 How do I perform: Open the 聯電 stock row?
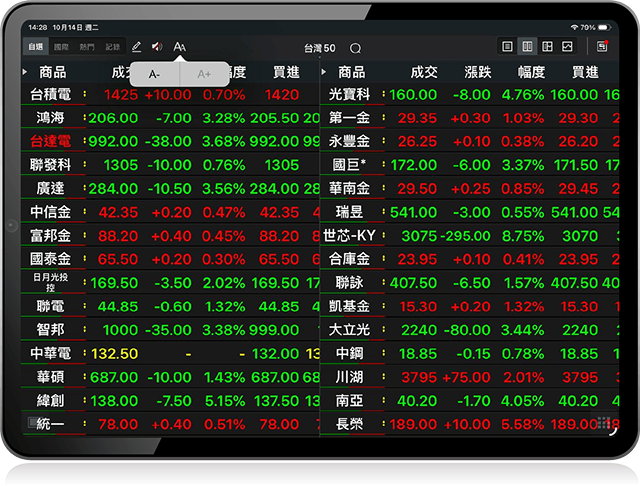point(170,306)
